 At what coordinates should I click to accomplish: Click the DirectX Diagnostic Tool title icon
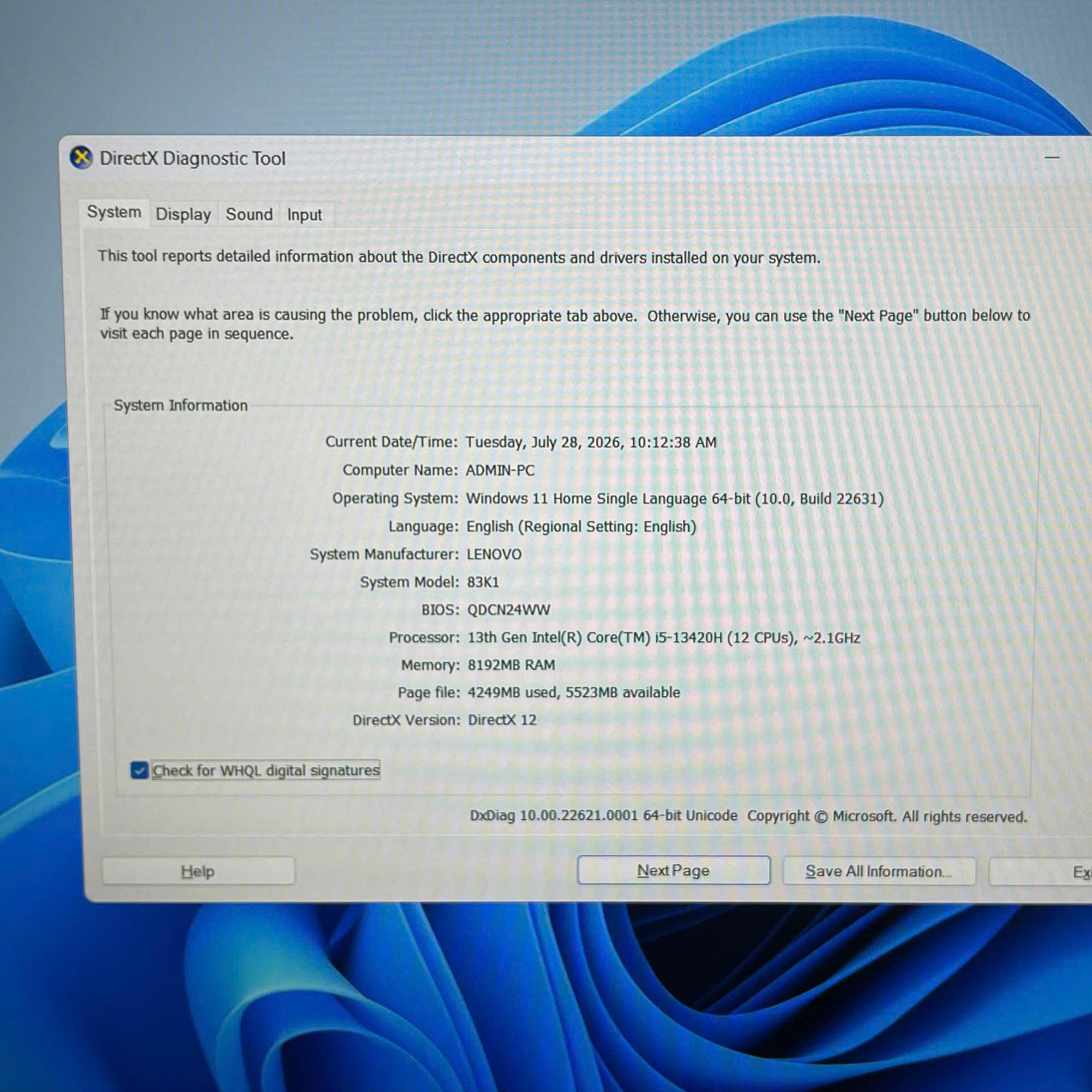81,157
